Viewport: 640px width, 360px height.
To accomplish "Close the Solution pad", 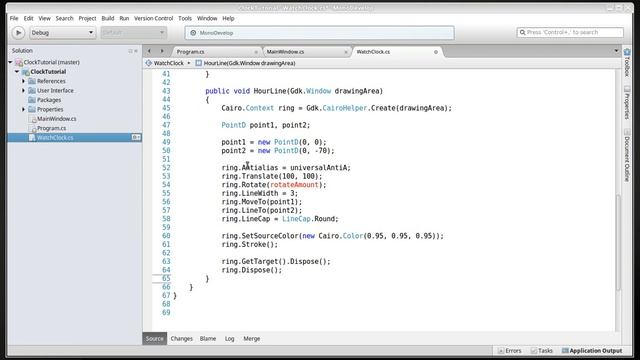I will [136, 51].
